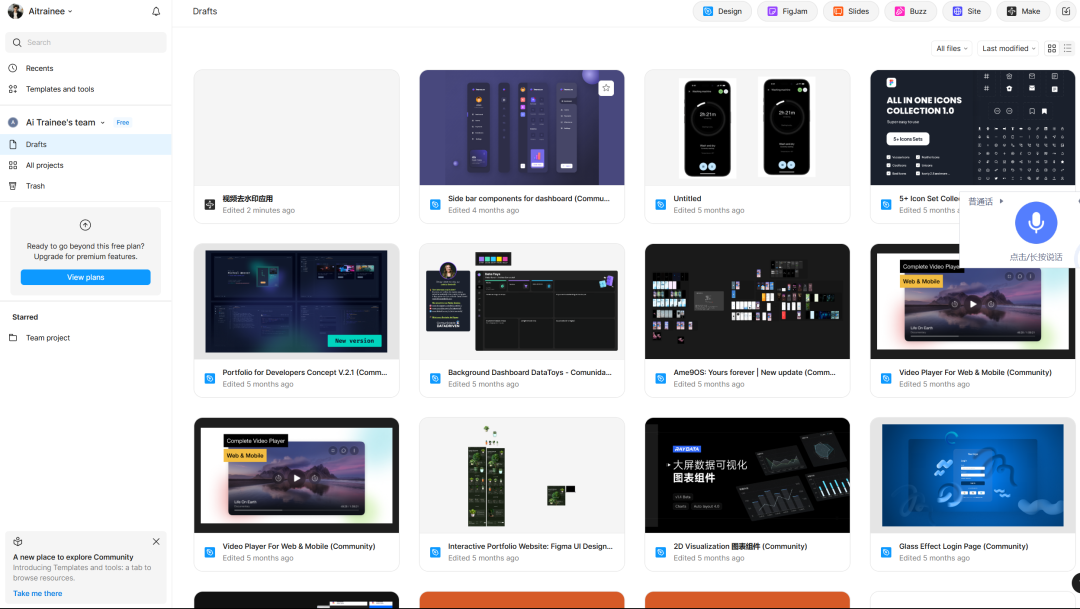The width and height of the screenshot is (1080, 609).
Task: Click the Aitrainee profile avatar
Action: [15, 11]
